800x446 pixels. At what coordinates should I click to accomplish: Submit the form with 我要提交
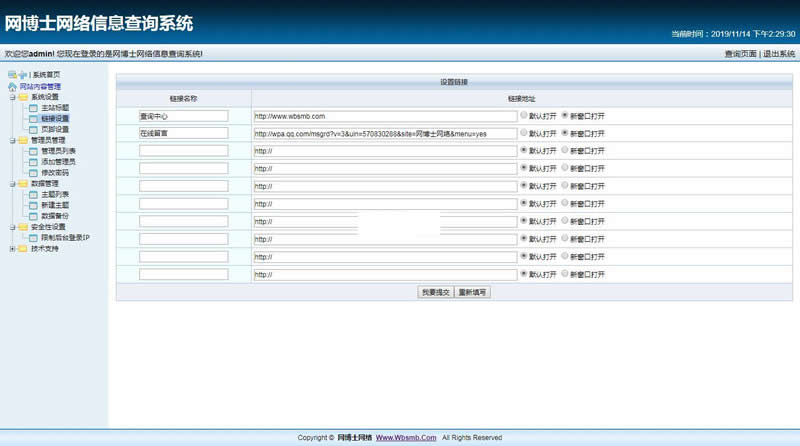[x=436, y=292]
